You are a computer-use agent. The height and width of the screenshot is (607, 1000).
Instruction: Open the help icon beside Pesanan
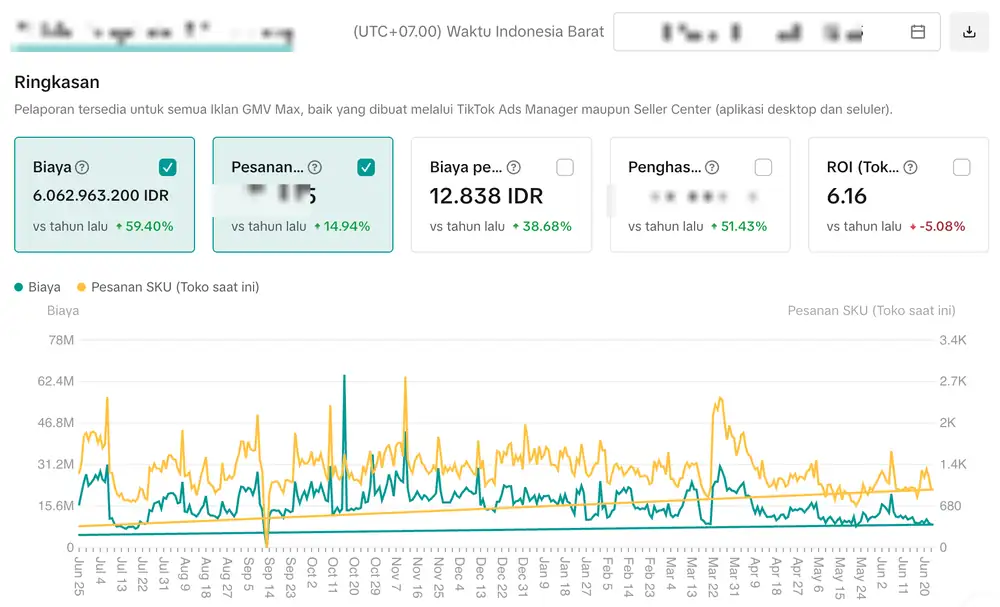314,168
